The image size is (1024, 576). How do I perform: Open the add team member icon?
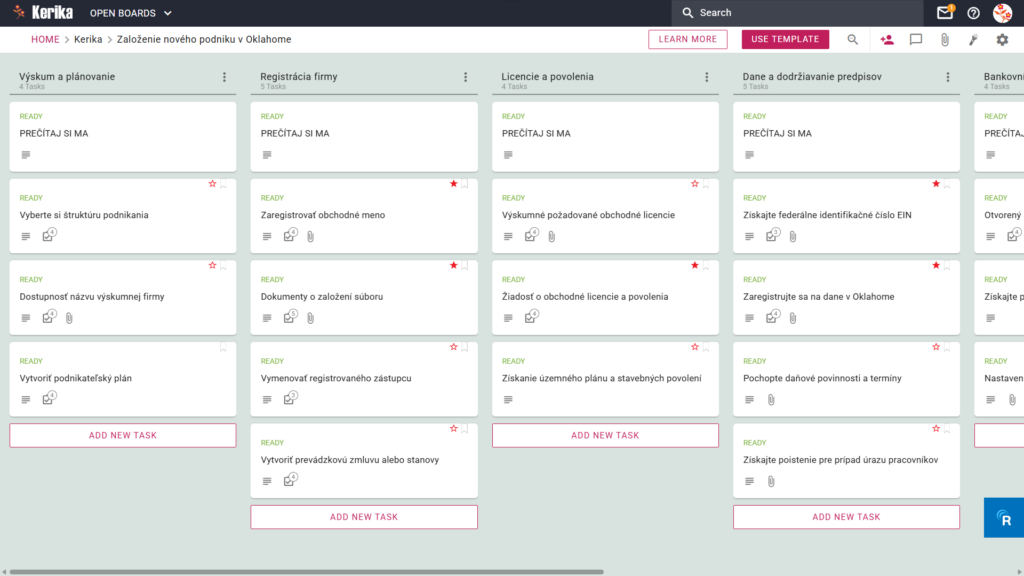tap(887, 40)
